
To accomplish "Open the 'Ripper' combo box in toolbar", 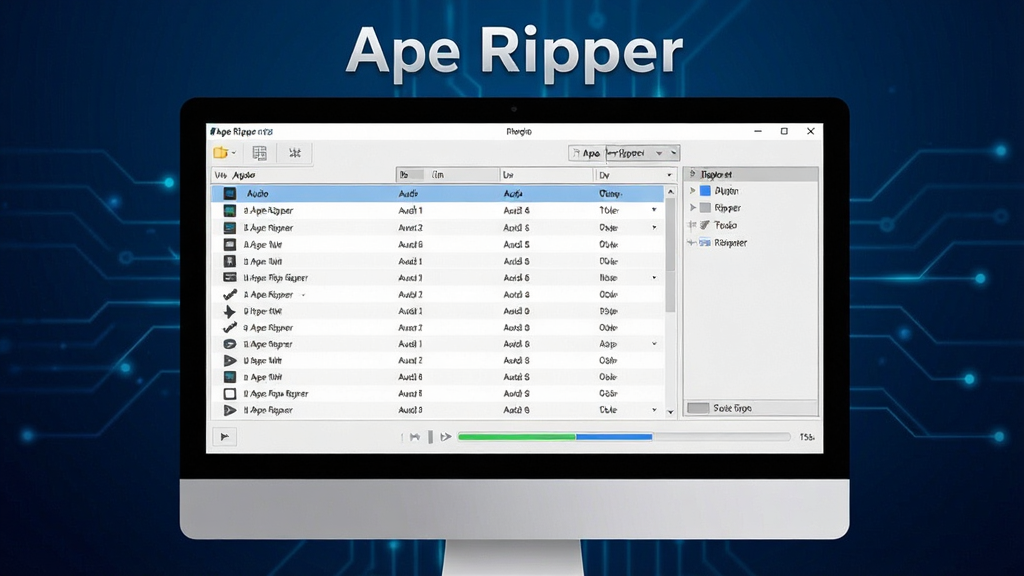I will point(643,153).
